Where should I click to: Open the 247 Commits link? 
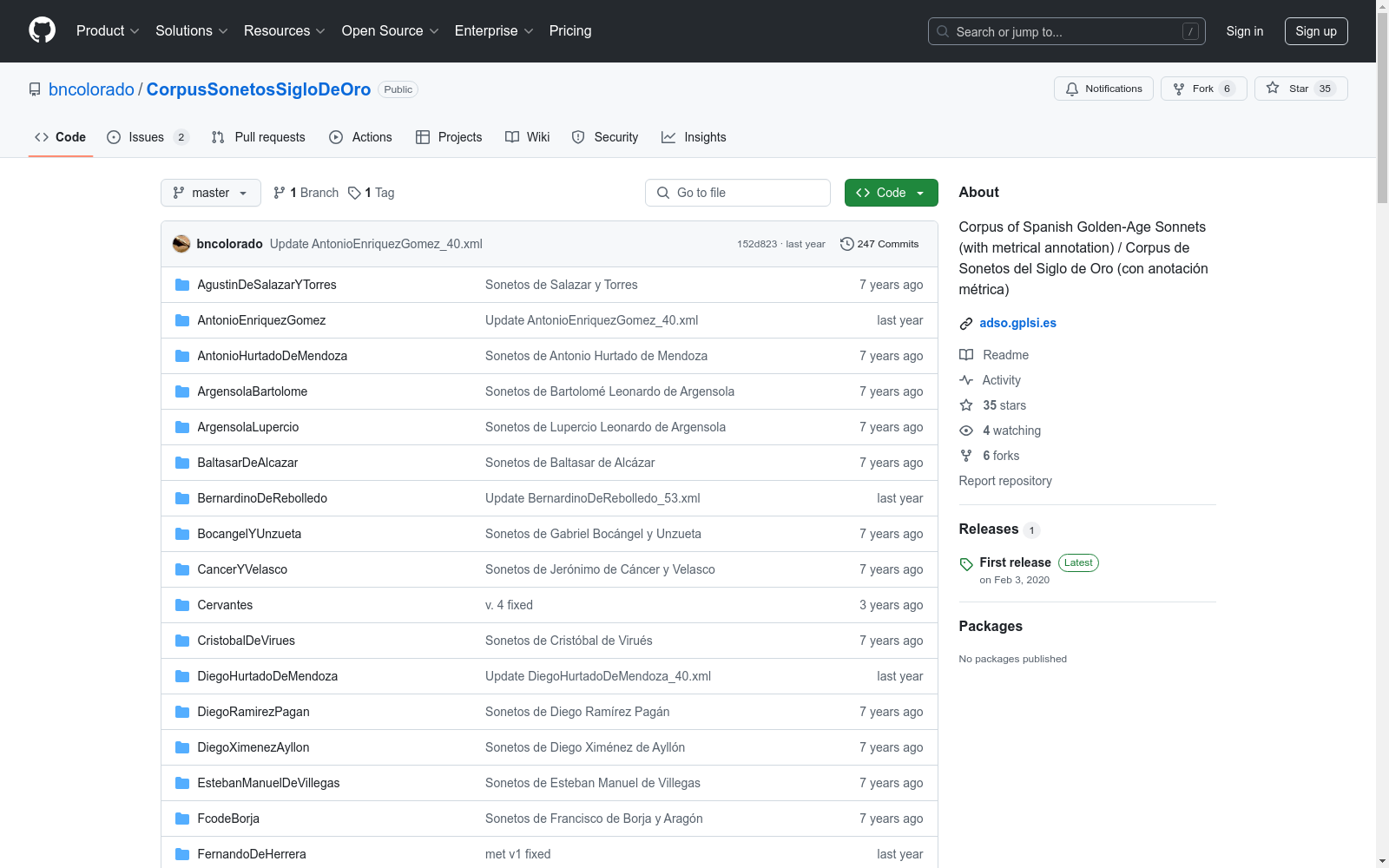click(x=879, y=244)
